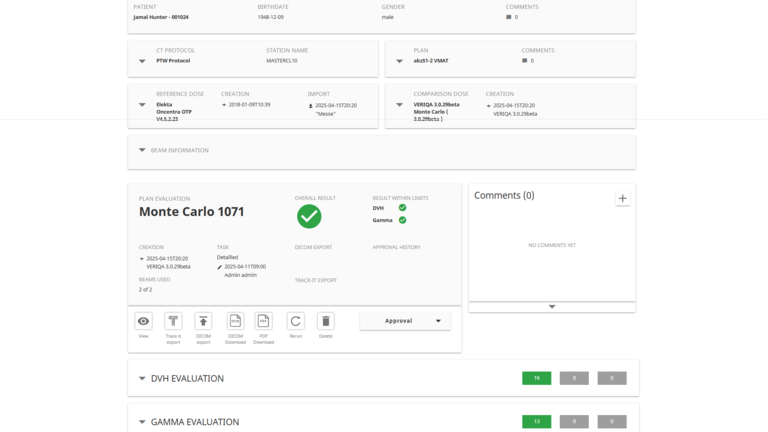
Task: Download the PDF report
Action: tap(263, 321)
